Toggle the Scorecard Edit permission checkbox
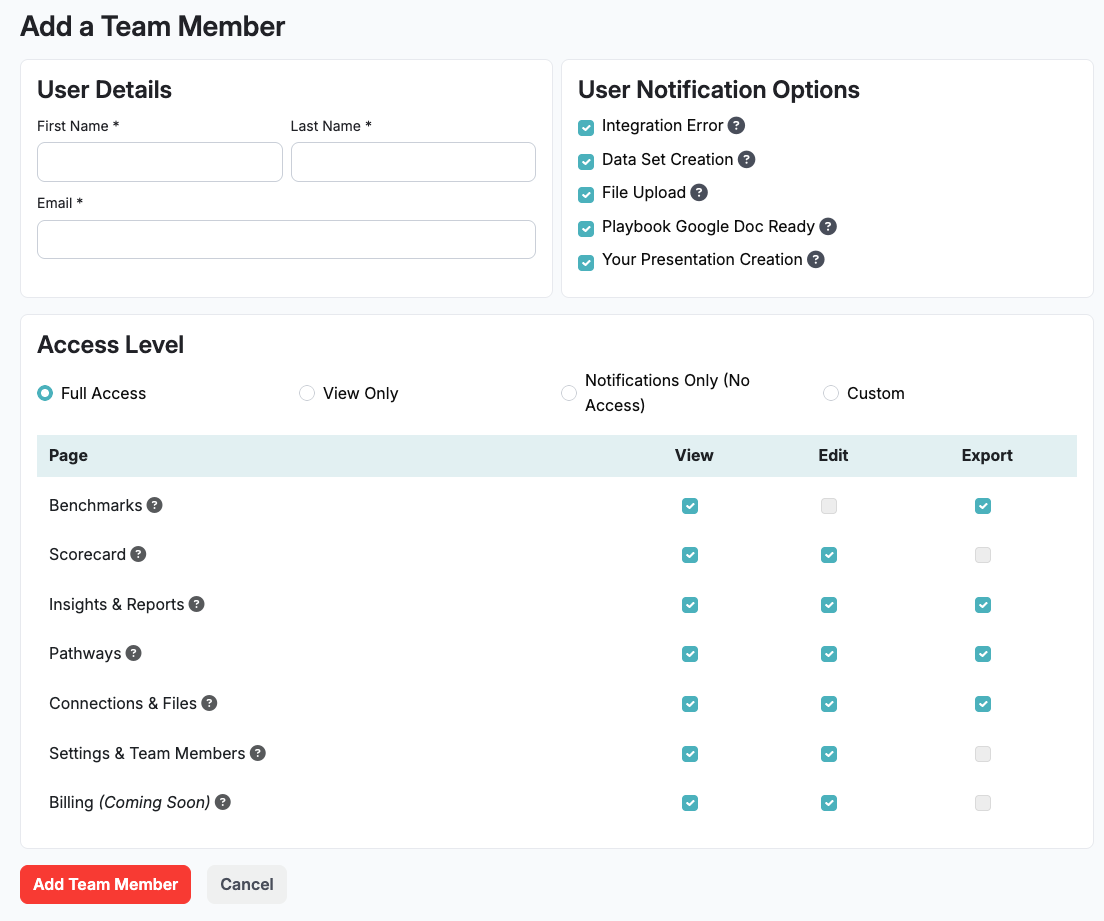This screenshot has width=1104, height=921. pos(829,555)
